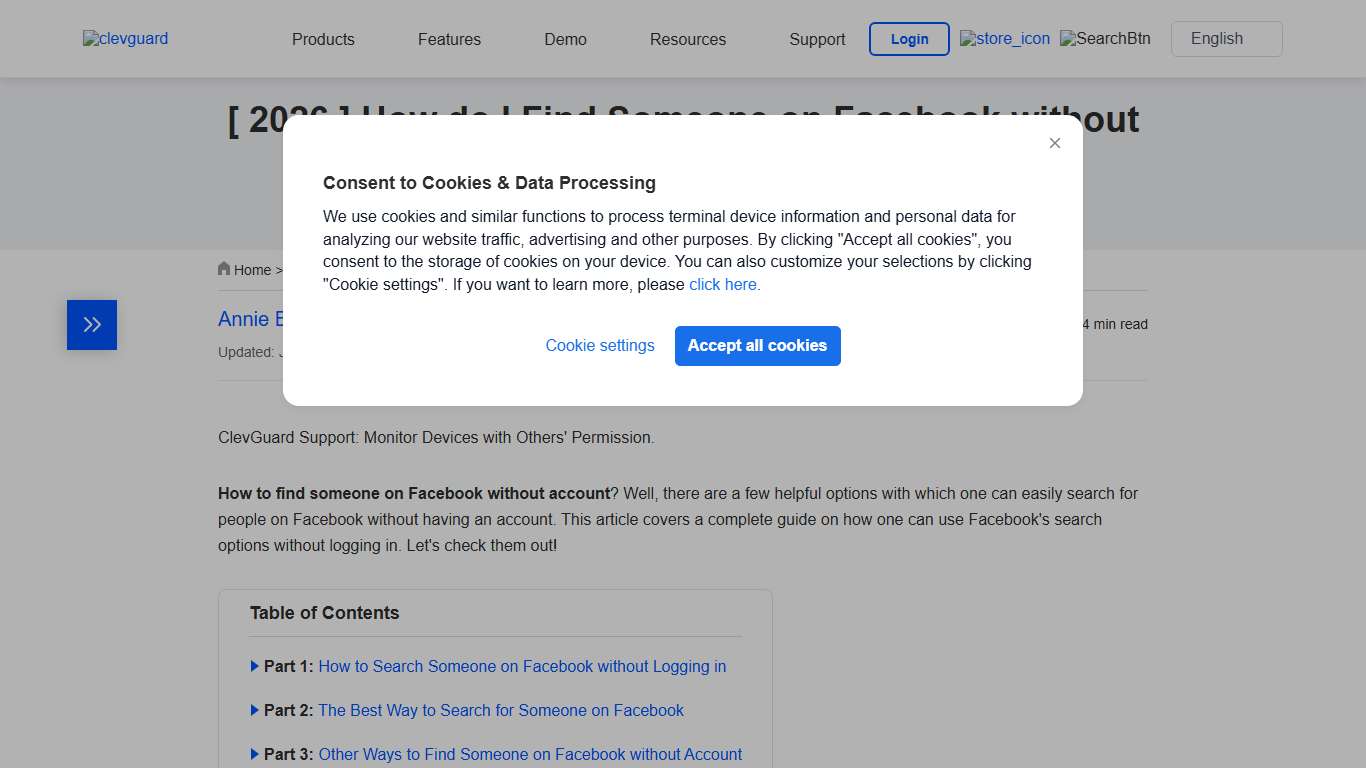The image size is (1366, 768).
Task: Select the Support menu item
Action: 817,39
